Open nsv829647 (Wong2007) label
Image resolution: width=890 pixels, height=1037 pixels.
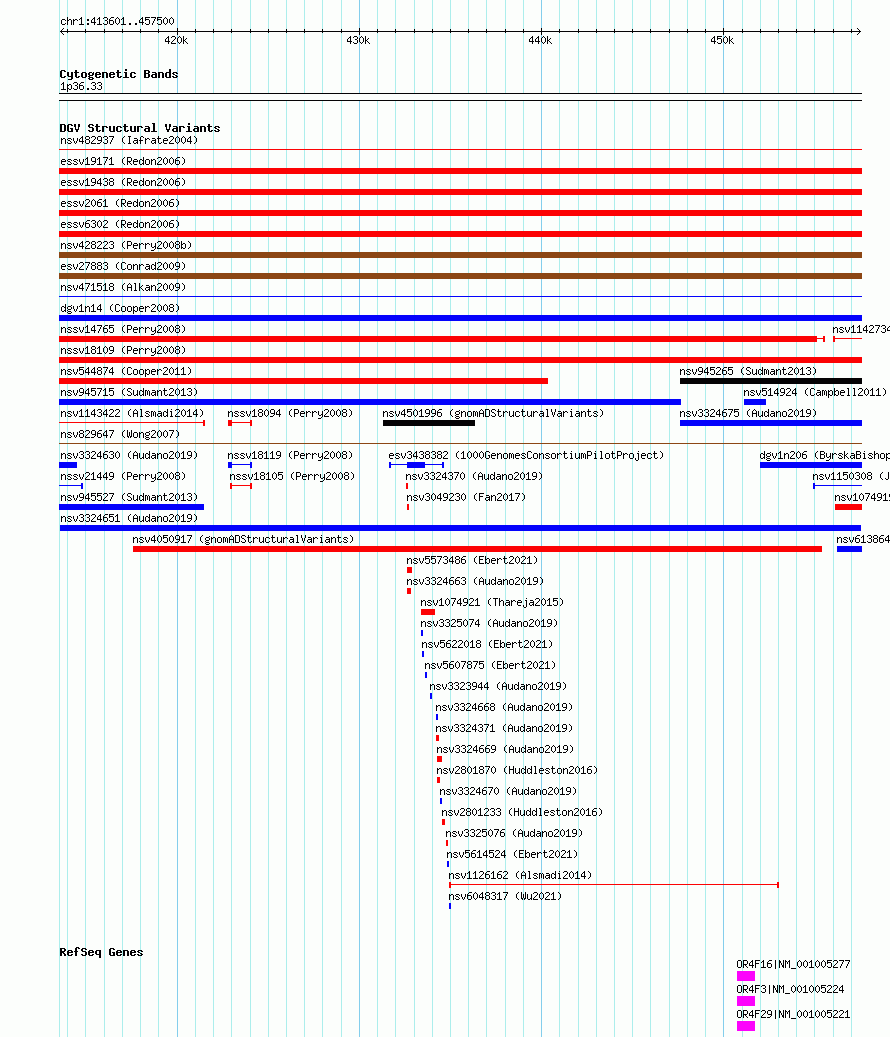click(120, 435)
